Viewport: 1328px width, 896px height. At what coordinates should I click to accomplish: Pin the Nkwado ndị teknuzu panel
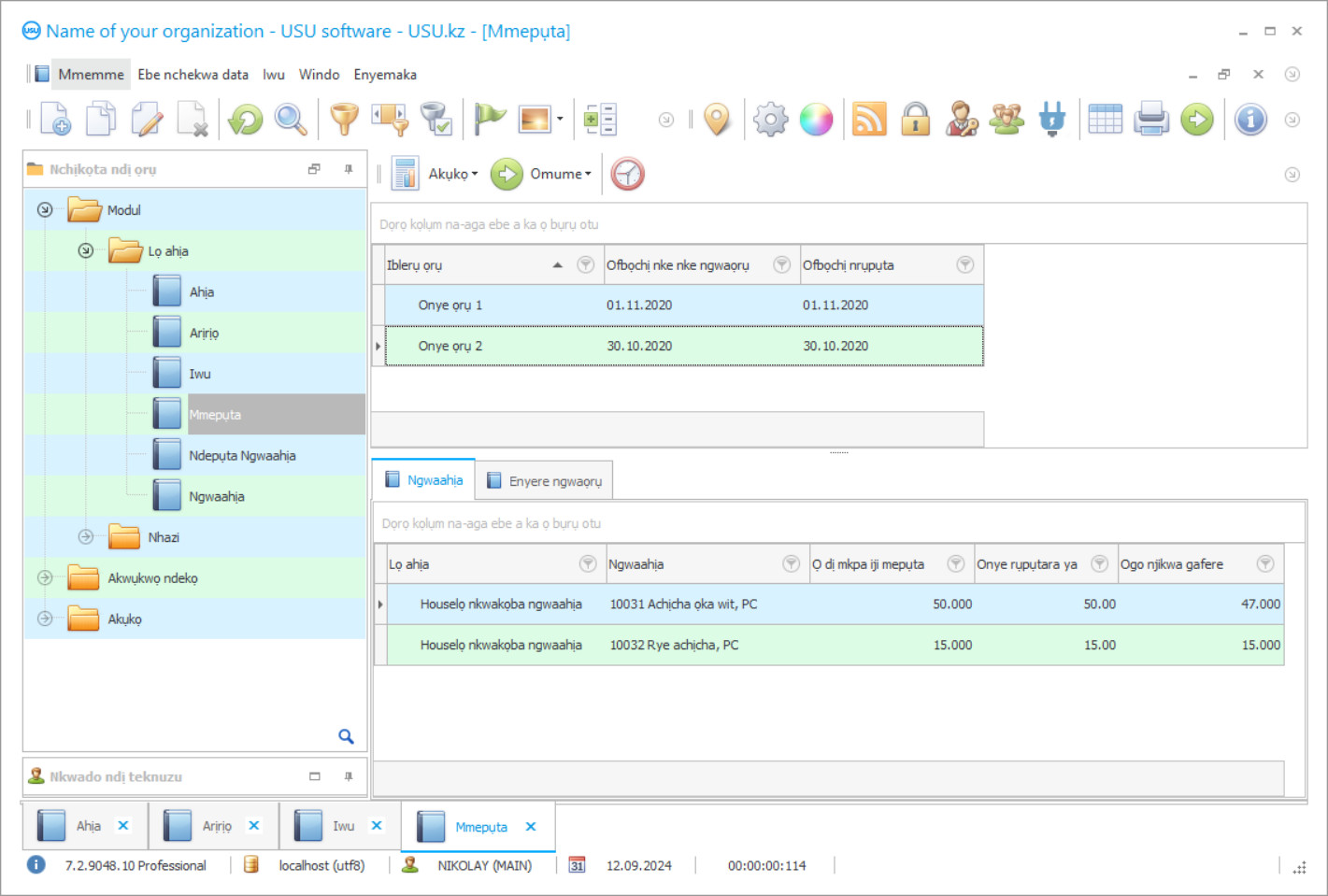click(349, 776)
